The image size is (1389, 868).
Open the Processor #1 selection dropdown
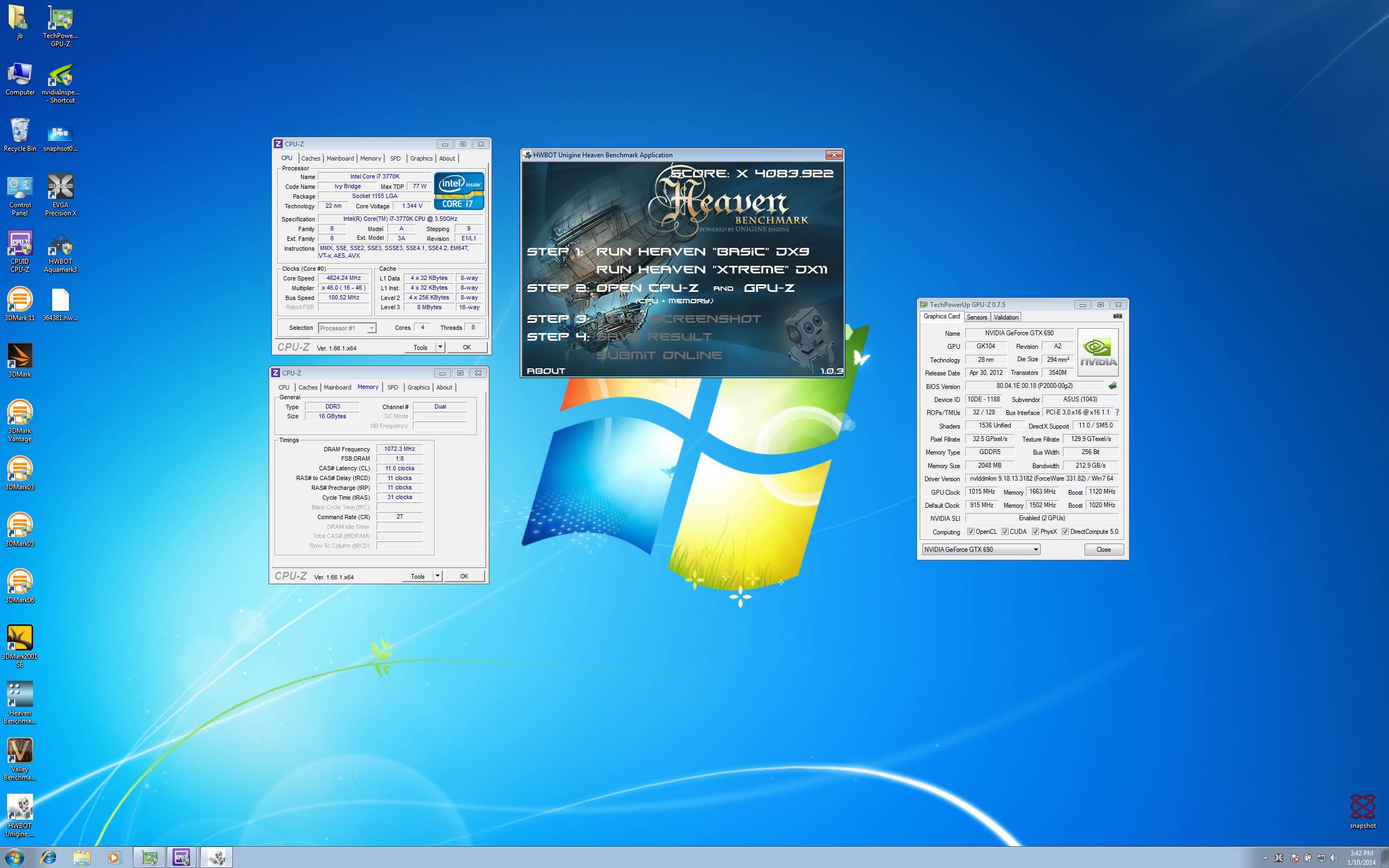tap(347, 328)
